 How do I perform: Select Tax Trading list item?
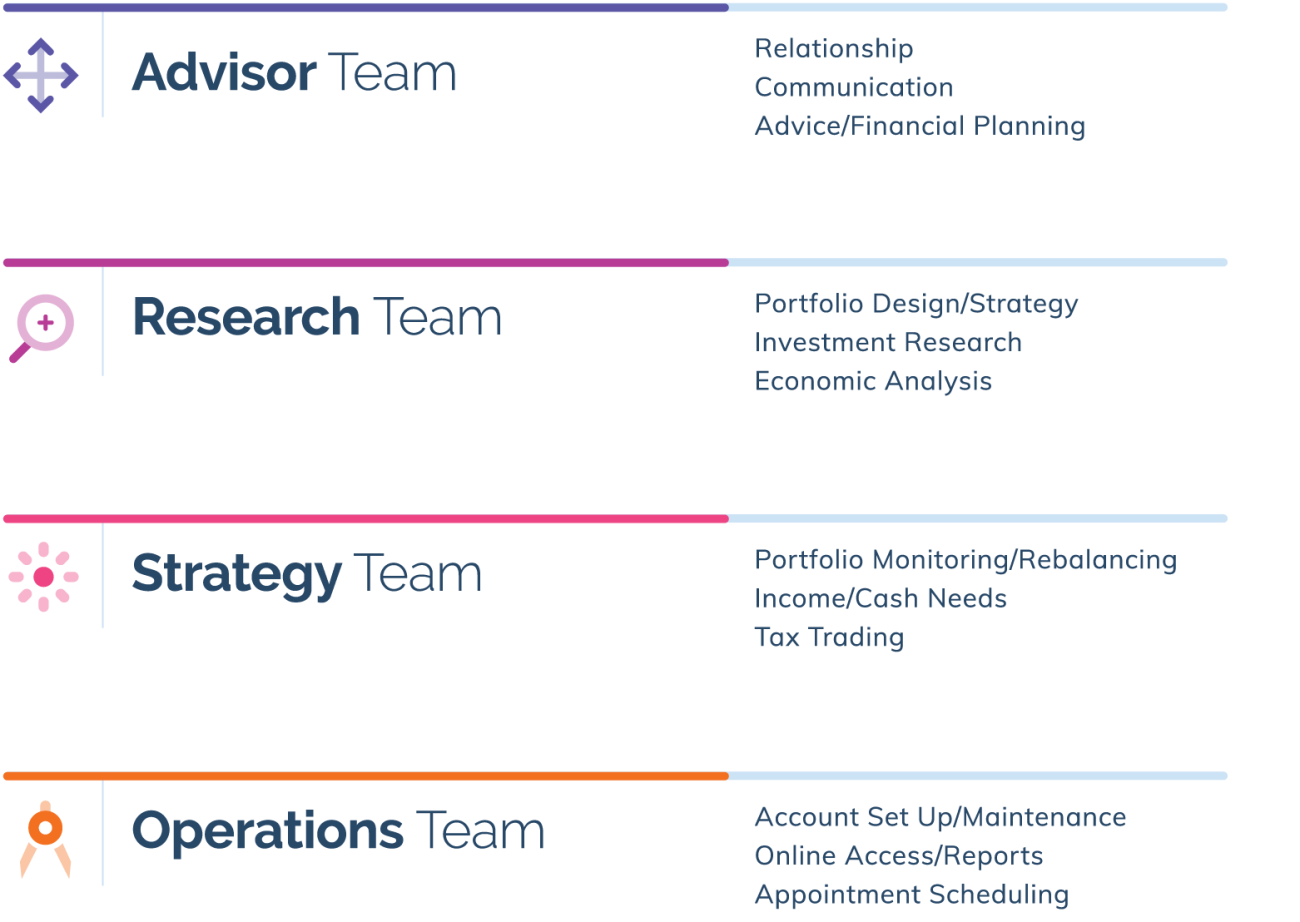(829, 637)
